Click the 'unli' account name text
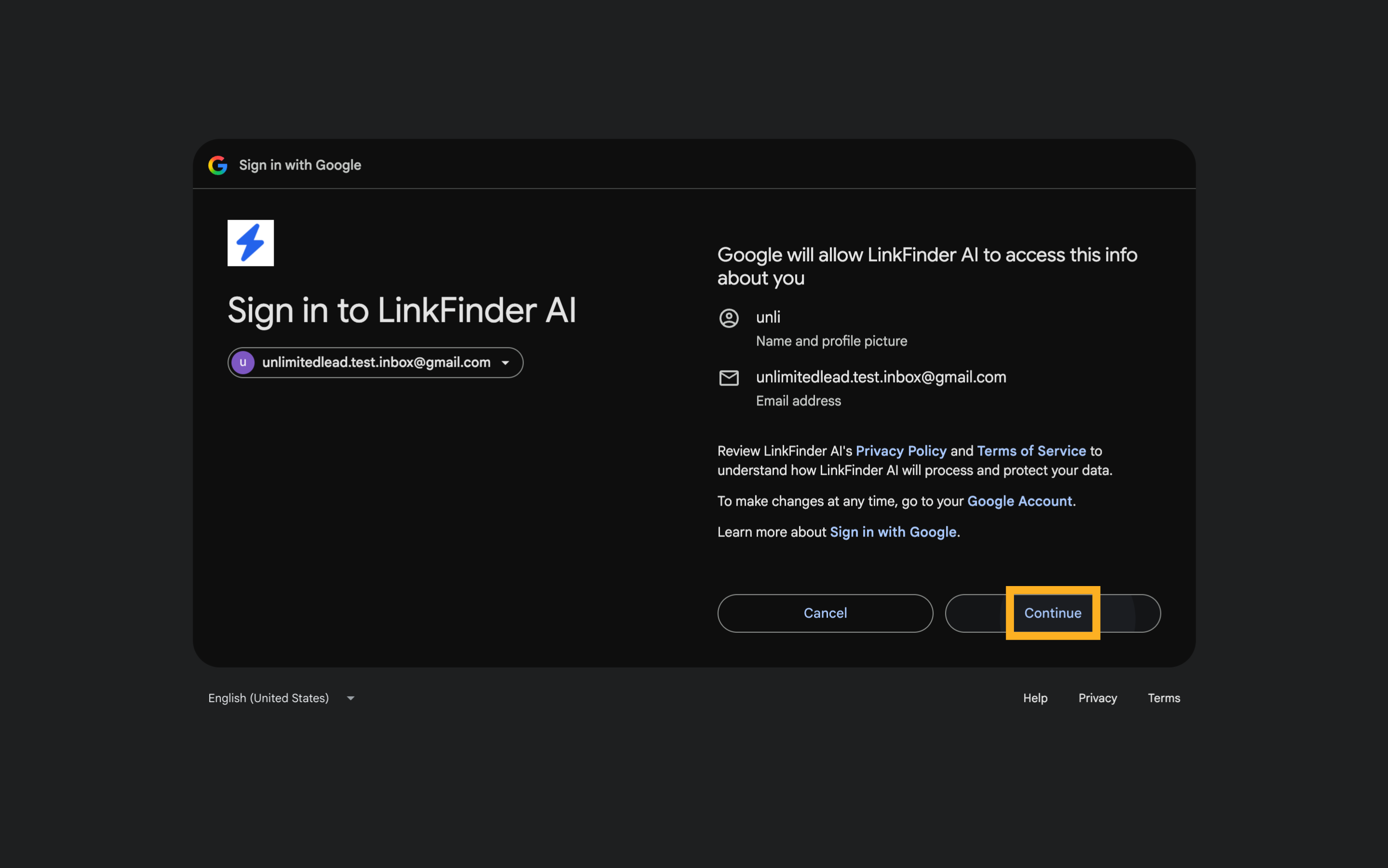 tap(768, 317)
